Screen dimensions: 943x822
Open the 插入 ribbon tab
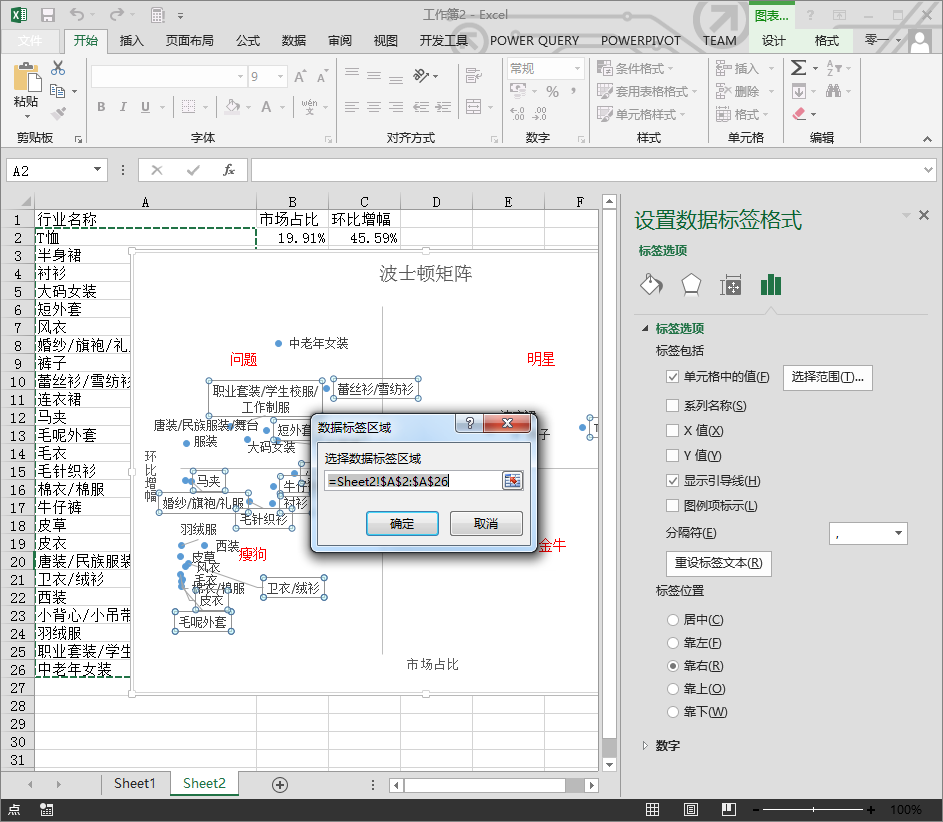point(131,40)
